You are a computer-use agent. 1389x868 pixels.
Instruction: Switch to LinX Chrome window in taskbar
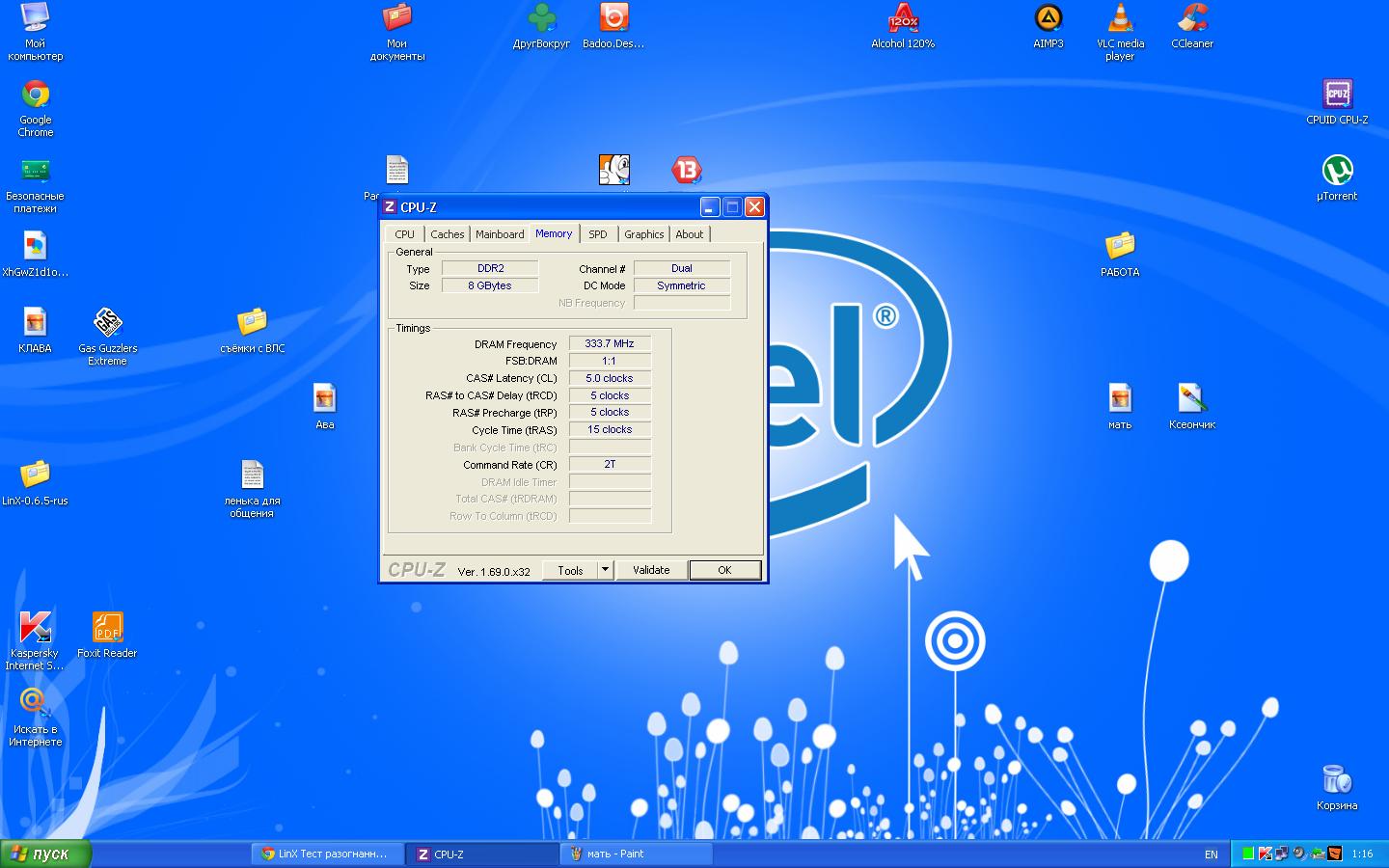click(x=326, y=854)
